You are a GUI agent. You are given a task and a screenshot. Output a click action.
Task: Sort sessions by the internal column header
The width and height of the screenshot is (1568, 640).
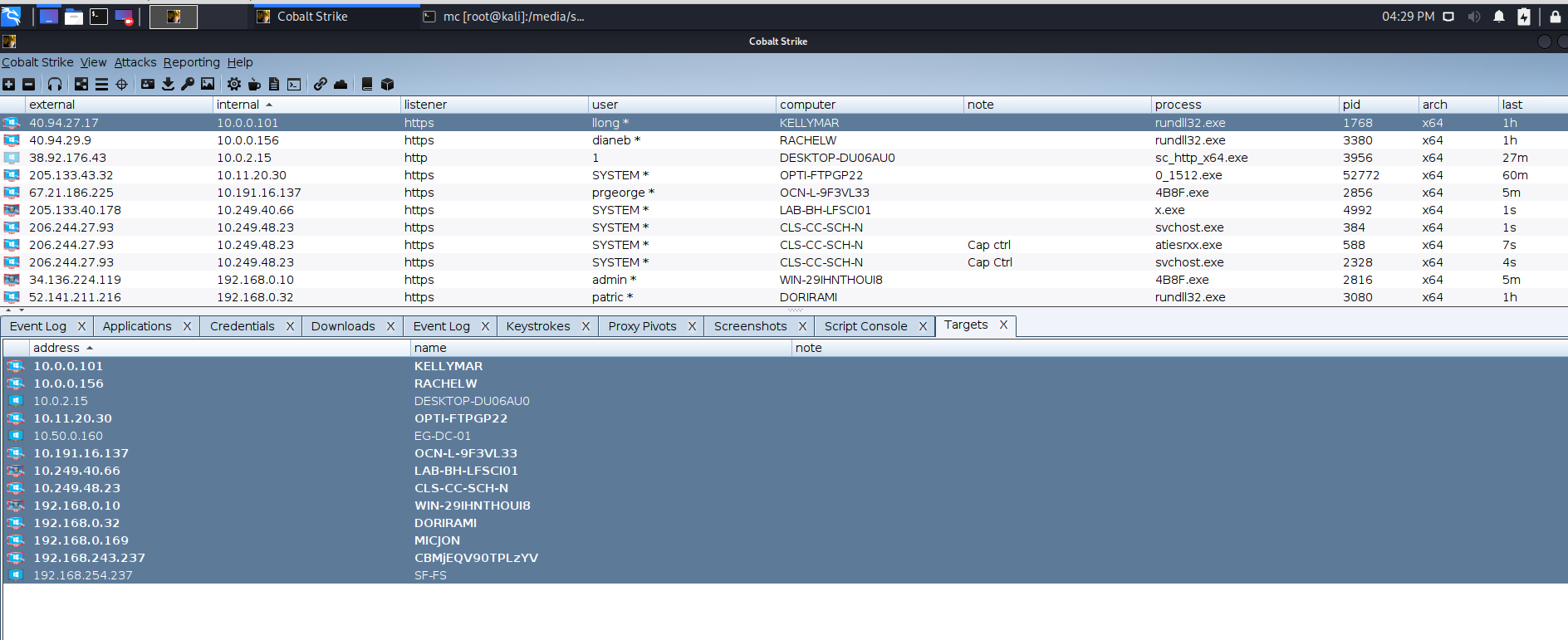coord(306,105)
